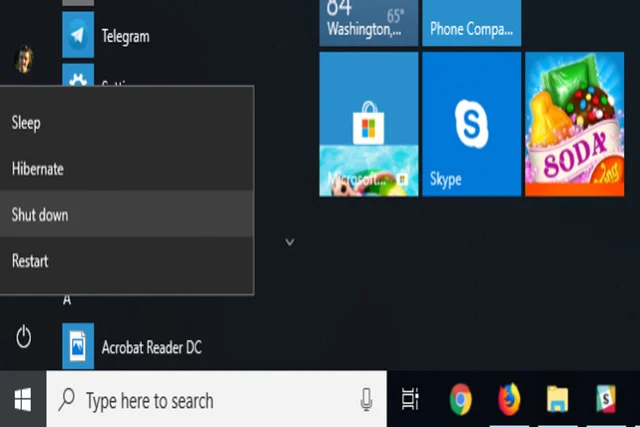Launch Google Chrome from the taskbar
The image size is (640, 427).
460,399
